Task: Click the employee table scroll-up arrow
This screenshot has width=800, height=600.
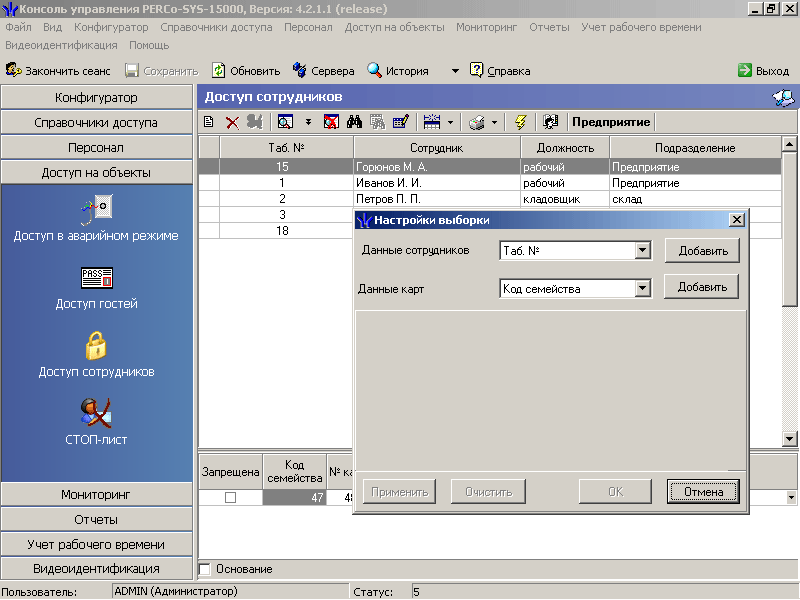Action: (x=789, y=144)
